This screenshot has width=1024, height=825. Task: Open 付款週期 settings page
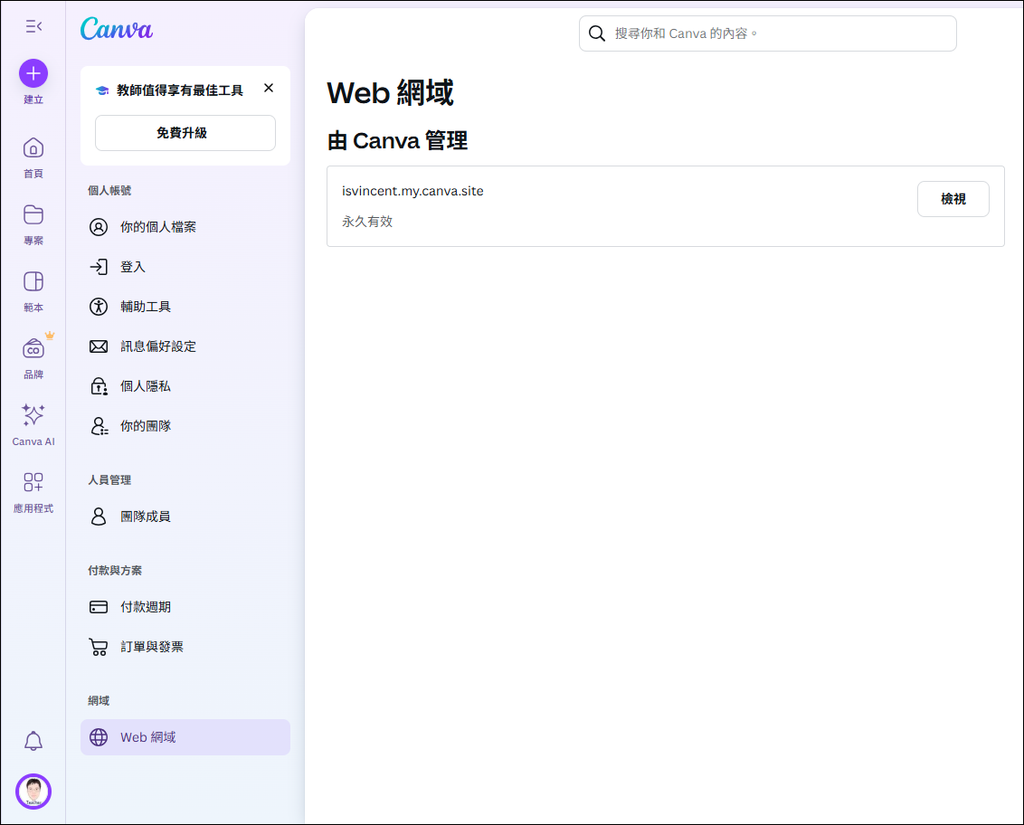pos(185,607)
